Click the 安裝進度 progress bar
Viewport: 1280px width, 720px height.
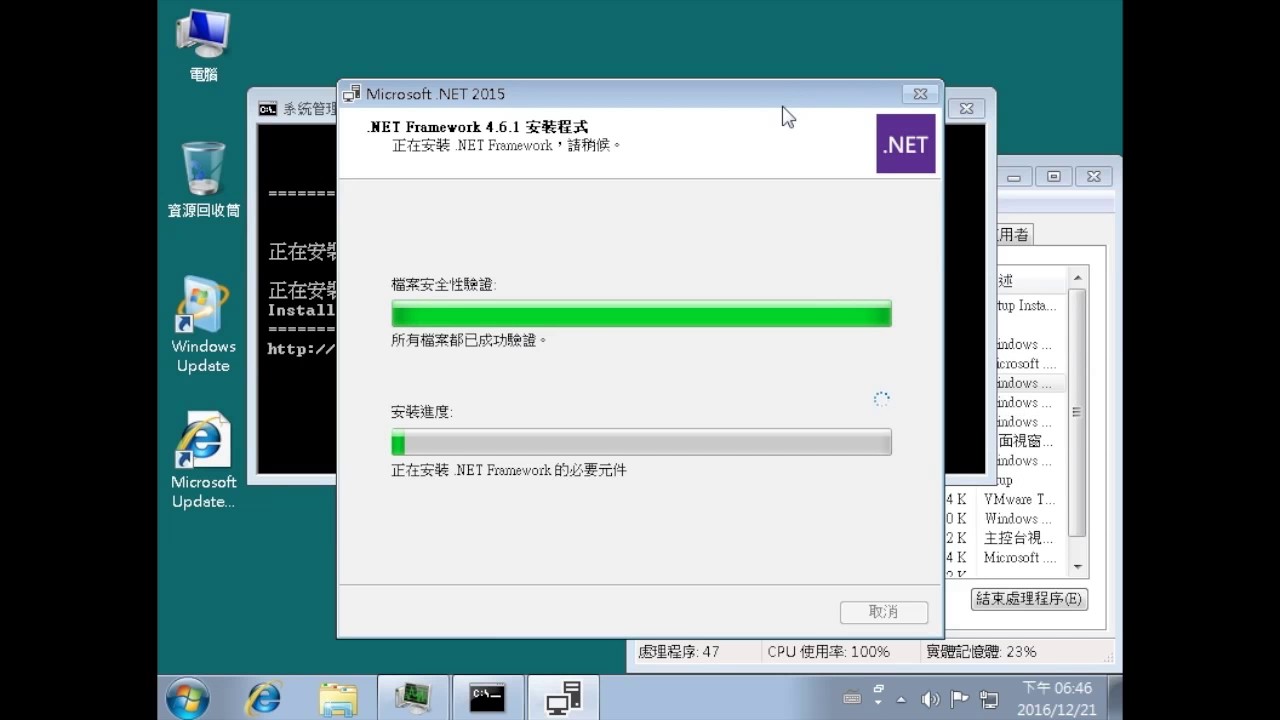(x=641, y=442)
